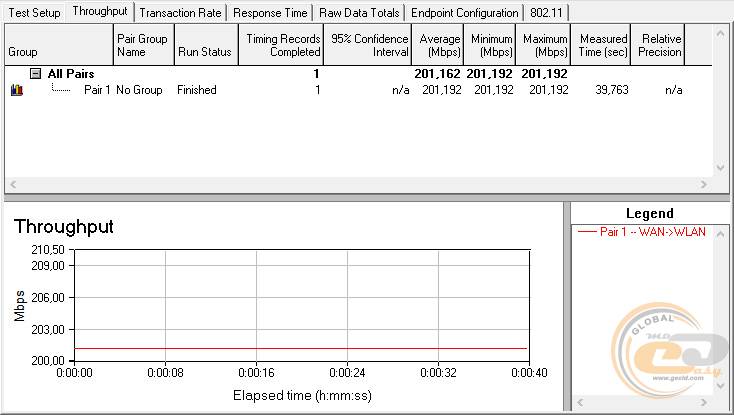The width and height of the screenshot is (734, 415).
Task: Switch to the Test Setup tab
Action: [x=34, y=13]
